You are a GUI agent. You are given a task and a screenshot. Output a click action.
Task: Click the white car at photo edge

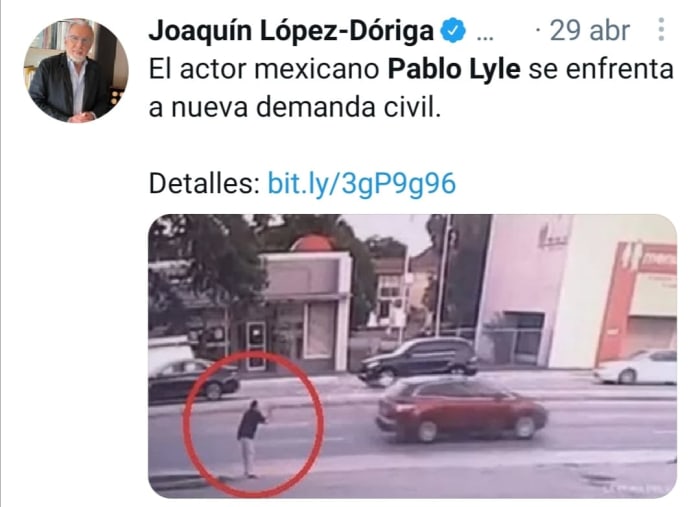[x=635, y=366]
